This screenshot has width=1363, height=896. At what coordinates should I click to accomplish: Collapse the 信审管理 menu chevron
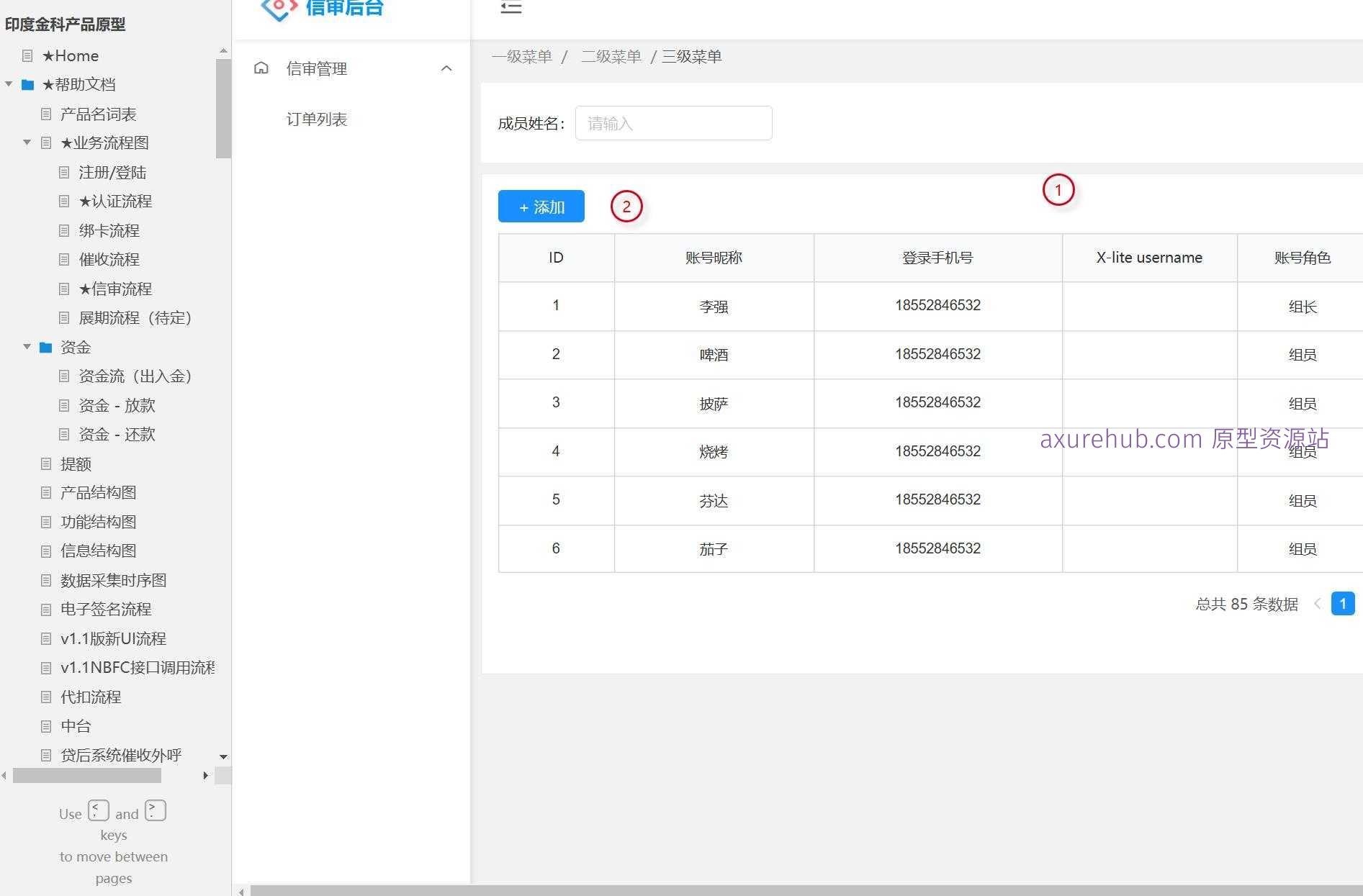pos(447,68)
